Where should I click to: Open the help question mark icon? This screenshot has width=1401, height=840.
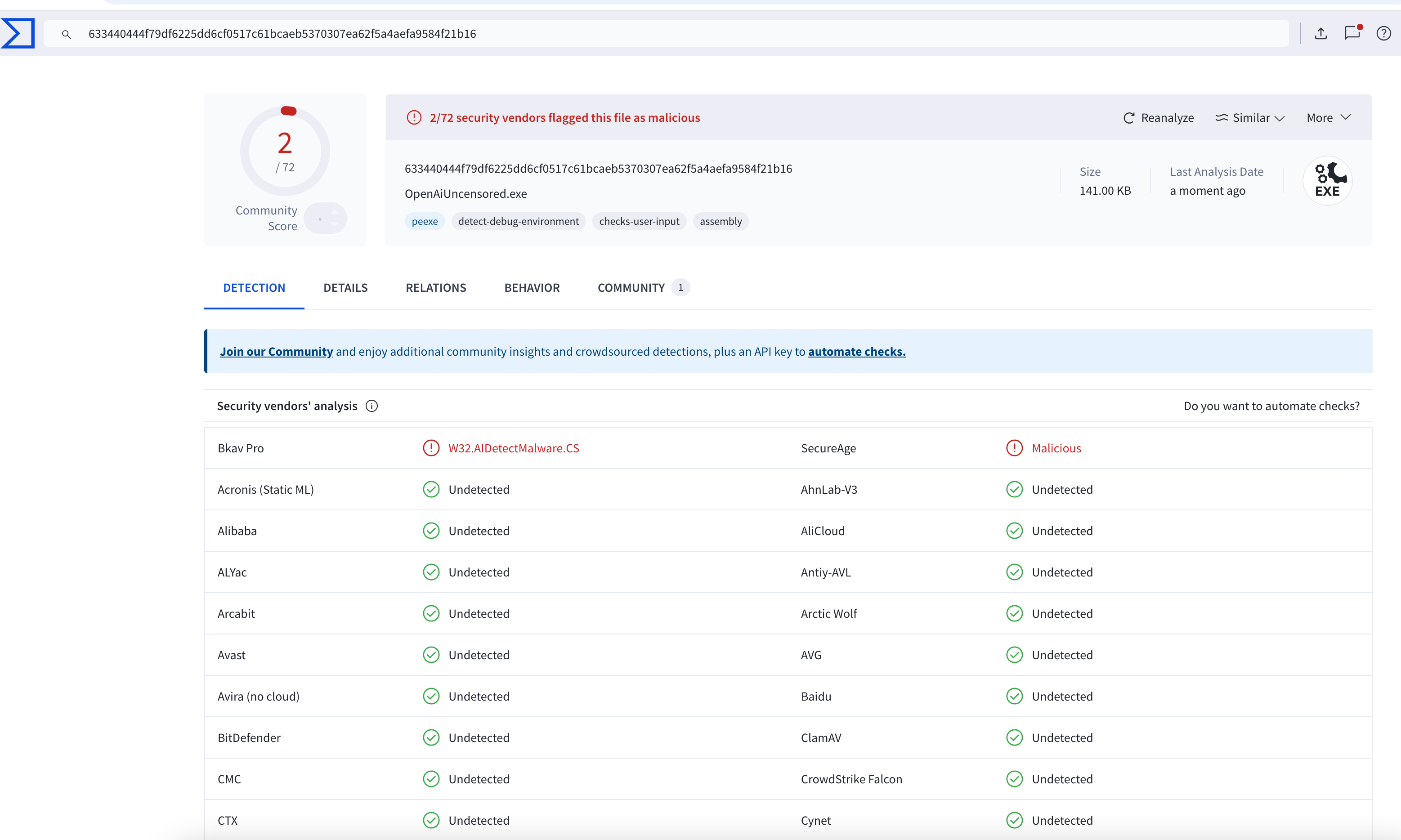pos(1383,33)
